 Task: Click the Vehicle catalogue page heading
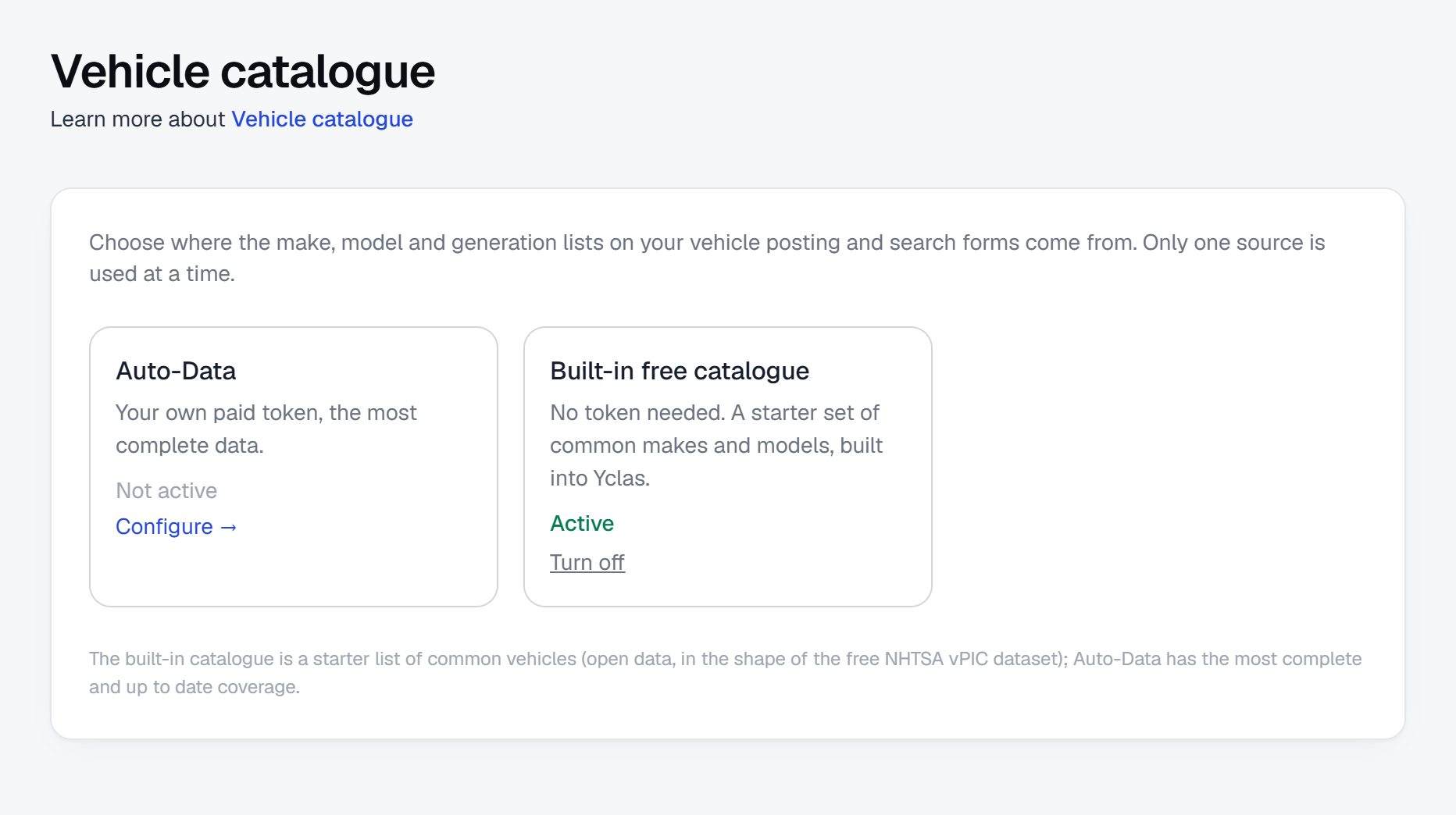(x=243, y=71)
